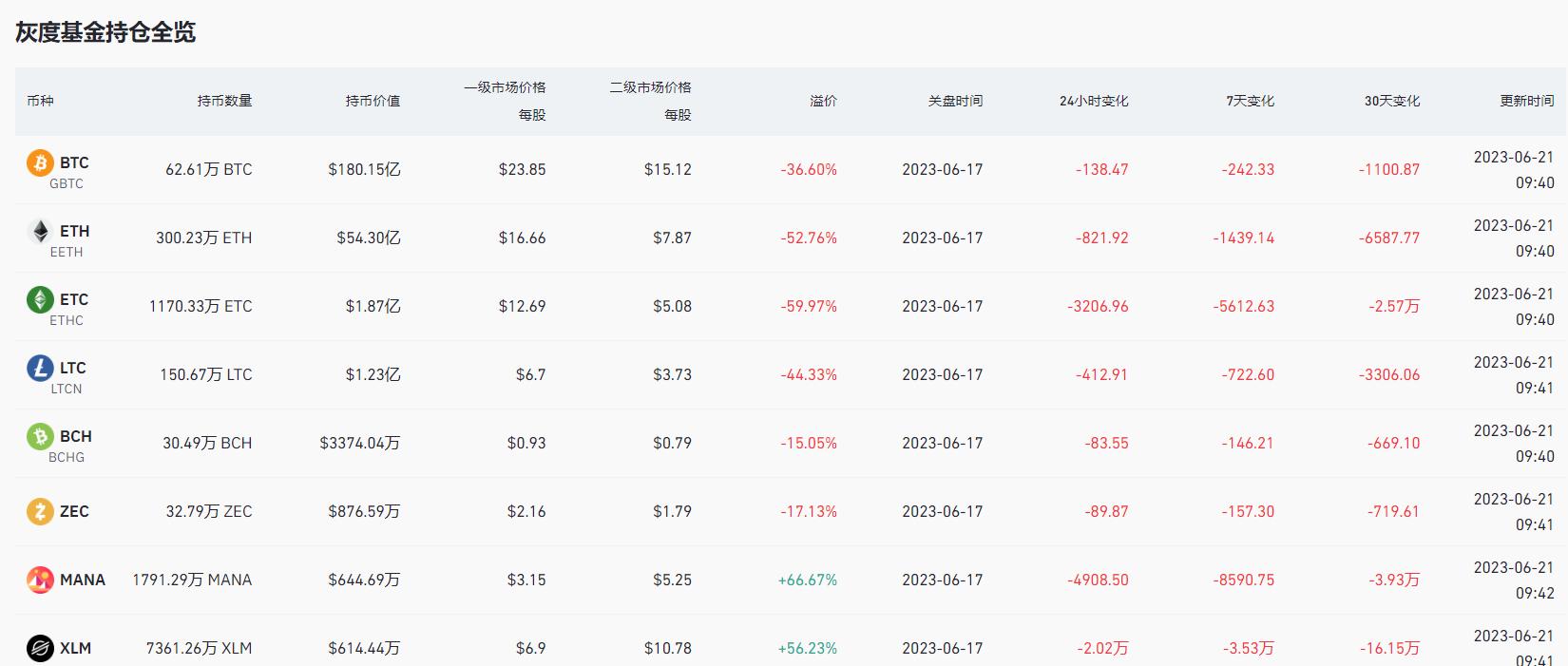1568x666 pixels.
Task: Click the $10.78 secondary market price
Action: pos(668,648)
